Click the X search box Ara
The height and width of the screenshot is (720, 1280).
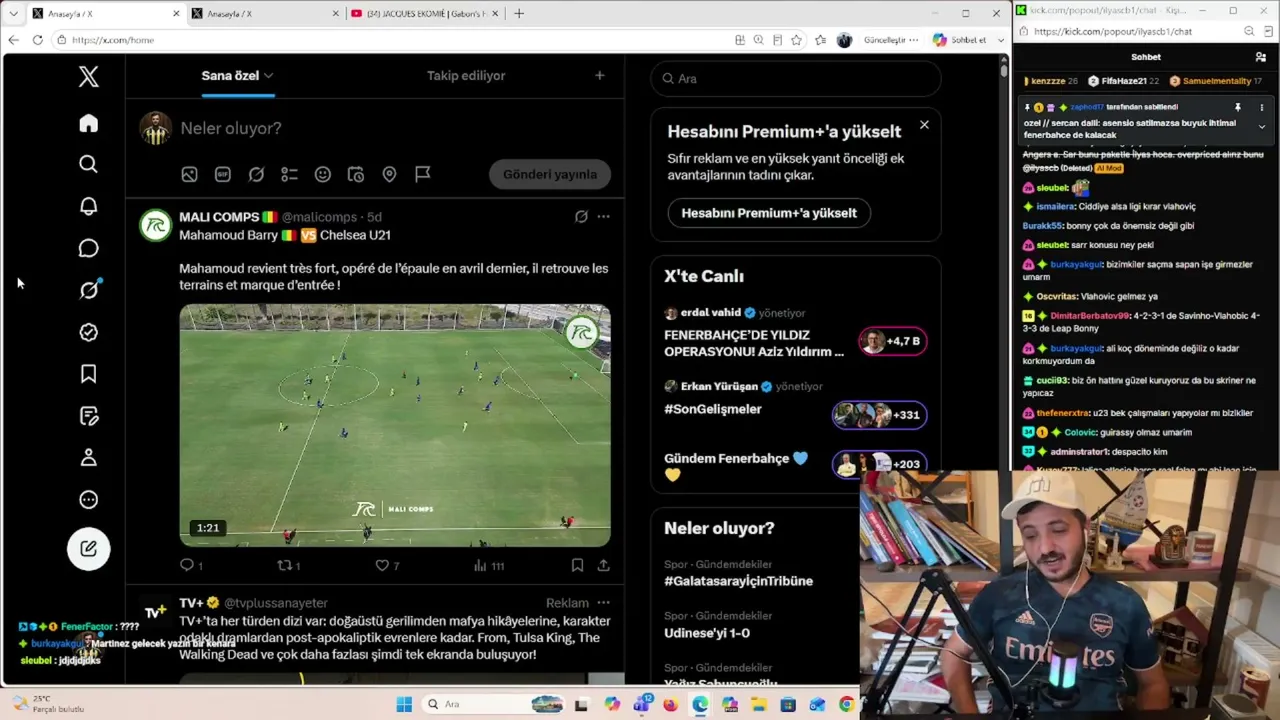796,79
